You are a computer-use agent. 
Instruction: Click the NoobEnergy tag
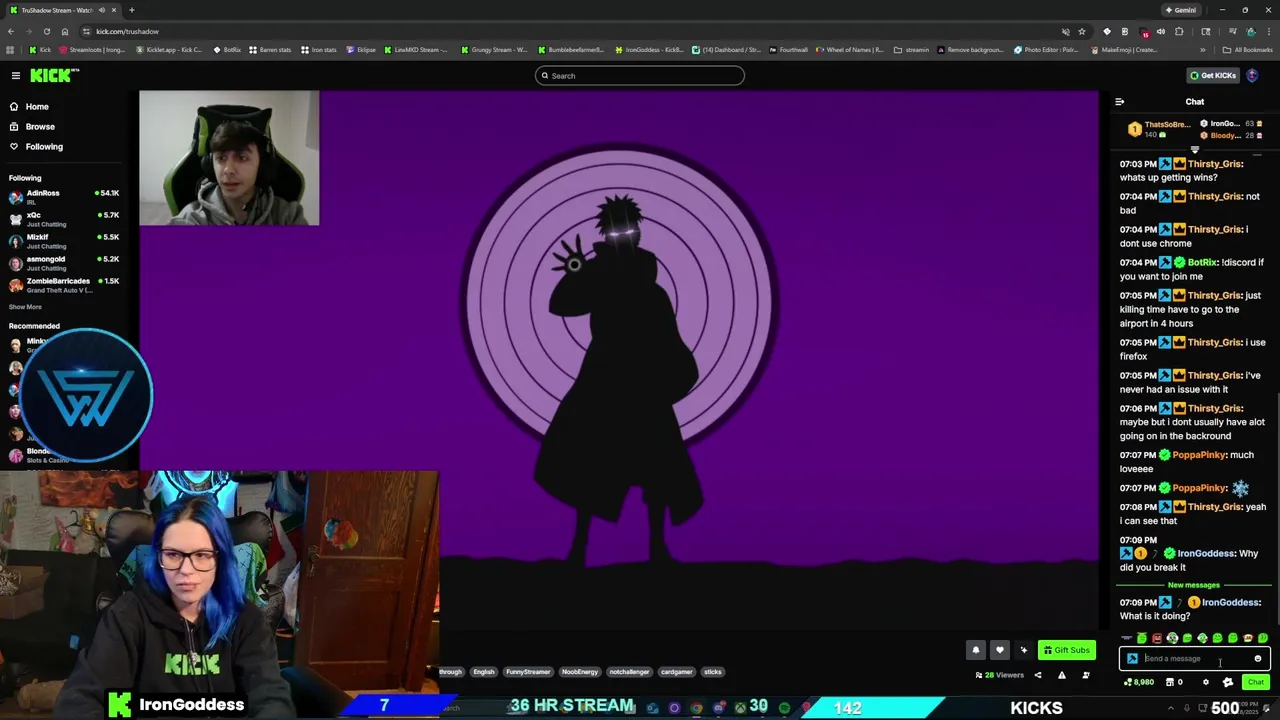click(580, 672)
